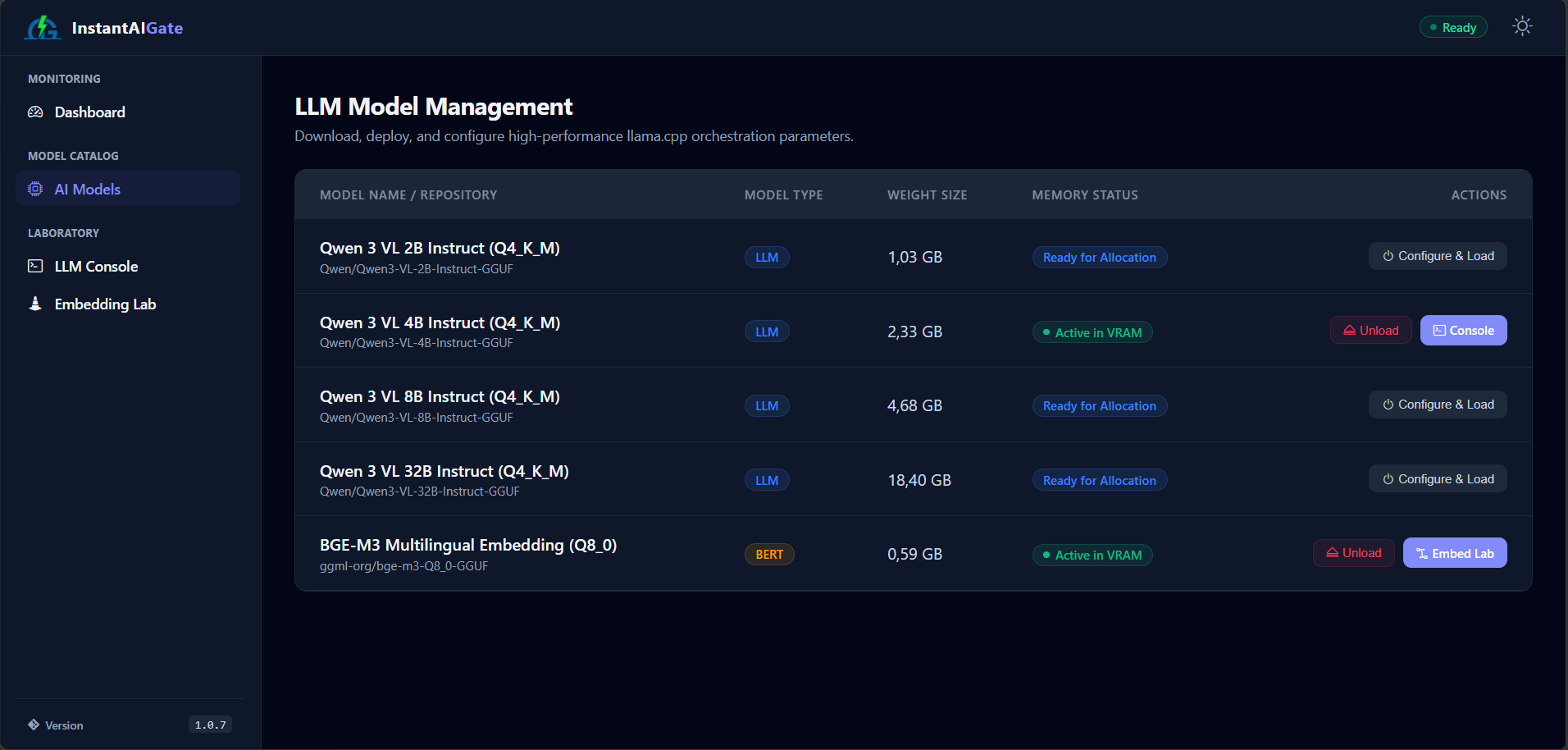Image resolution: width=1568 pixels, height=750 pixels.
Task: Click the Ready status badge
Action: (1453, 27)
